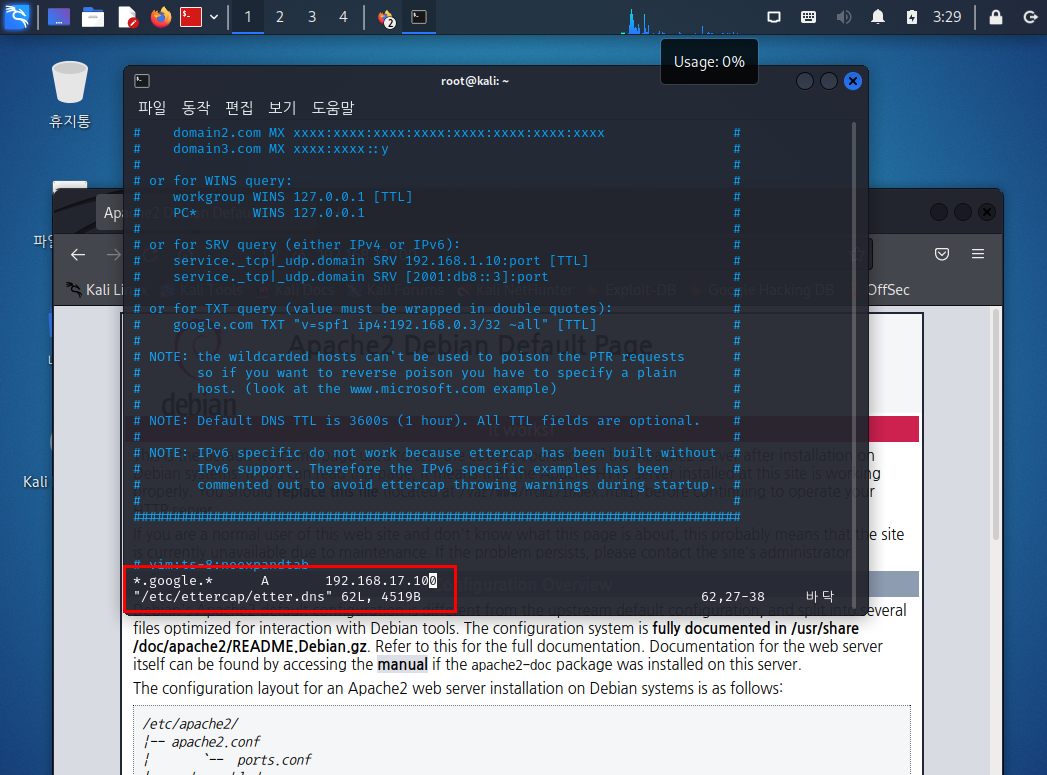Toggle the volume speaker icon
The width and height of the screenshot is (1047, 775).
point(843,17)
